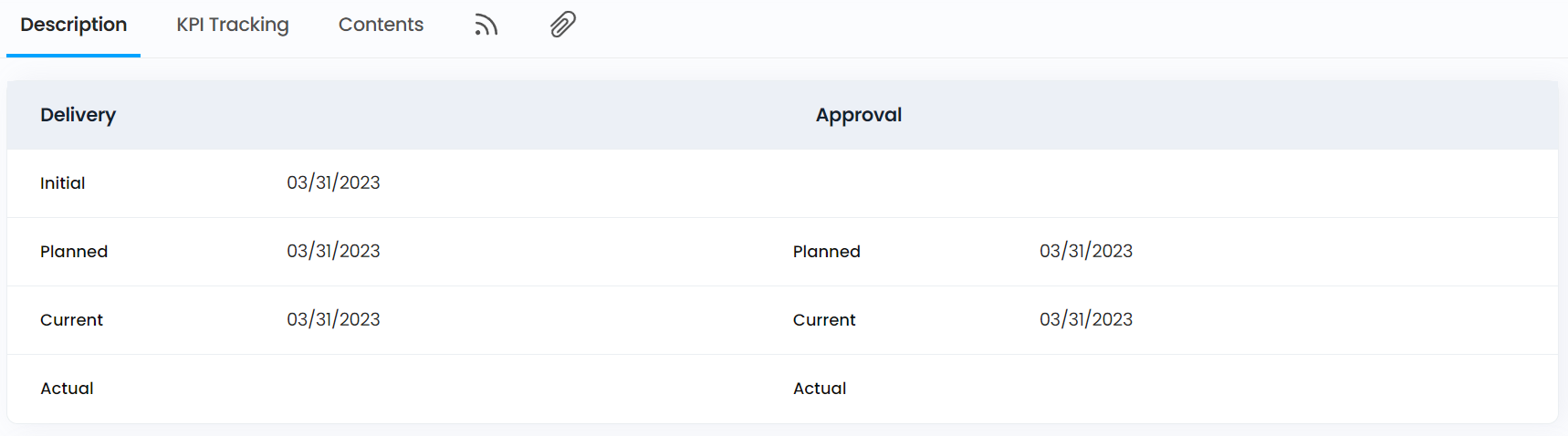Viewport: 1568px width, 436px height.
Task: Switch to the KPI Tracking tab
Action: pyautogui.click(x=233, y=25)
